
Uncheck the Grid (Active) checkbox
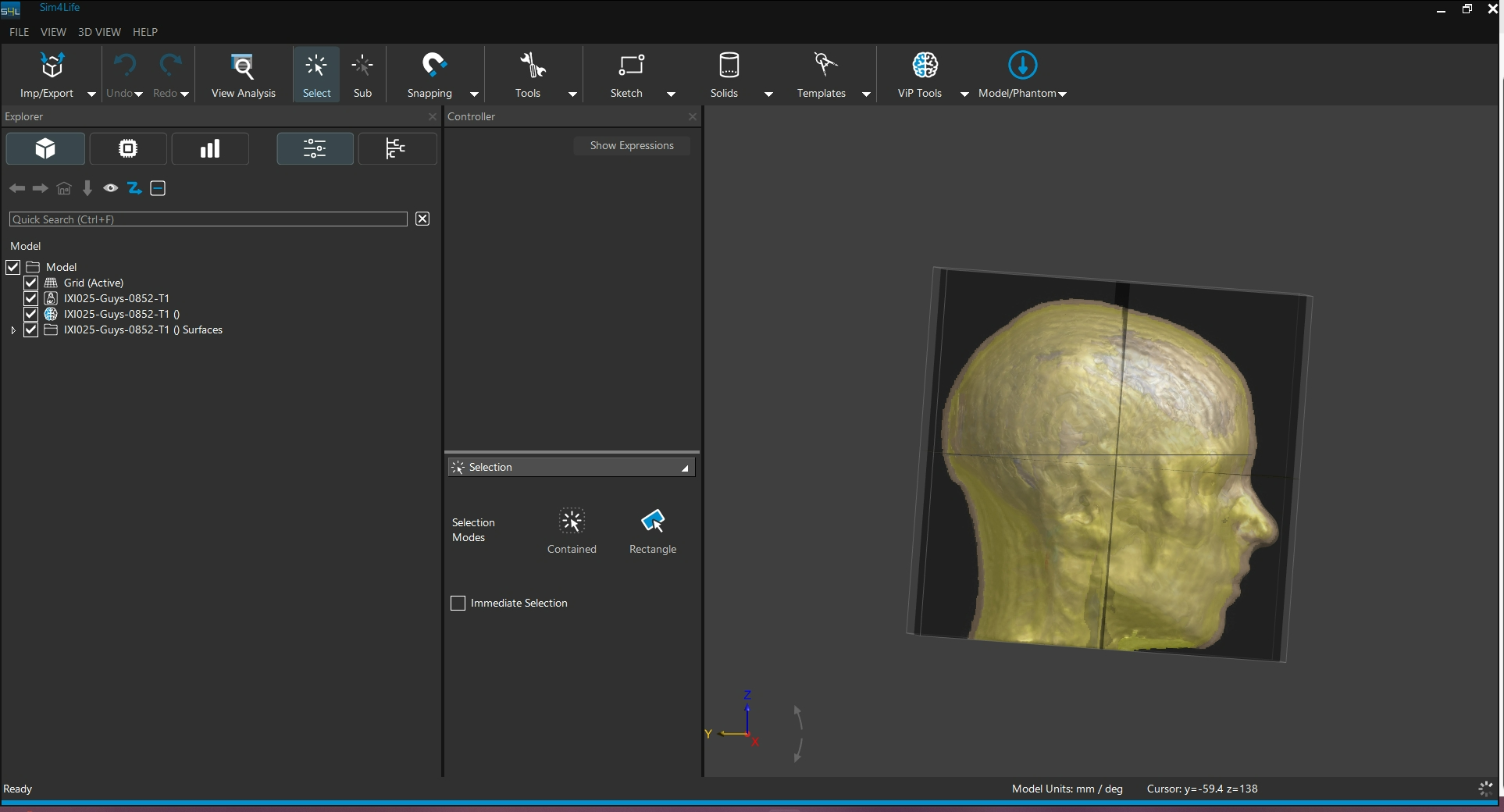click(x=31, y=283)
